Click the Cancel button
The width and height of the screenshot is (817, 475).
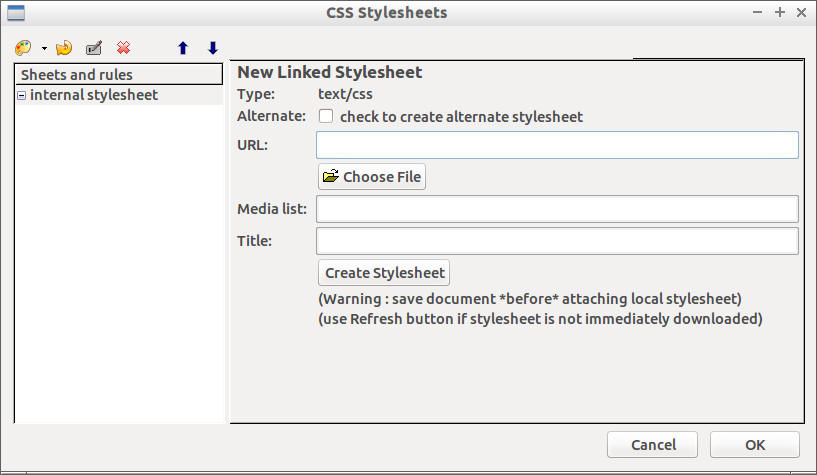pyautogui.click(x=653, y=445)
